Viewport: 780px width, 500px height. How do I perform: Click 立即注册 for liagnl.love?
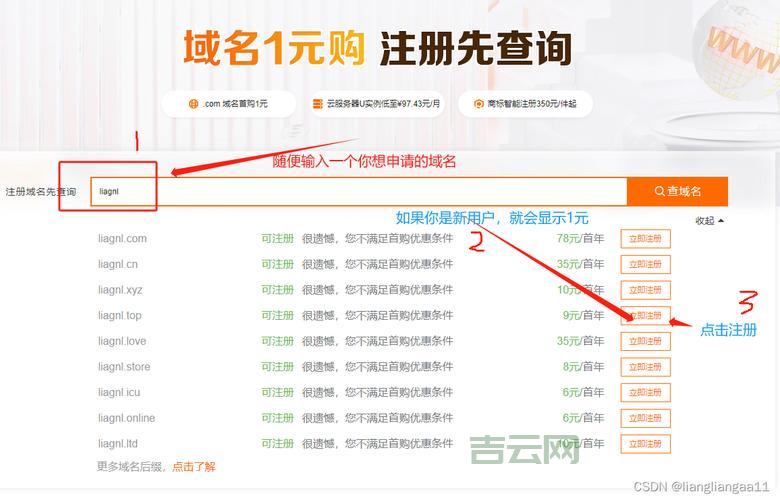coord(645,341)
